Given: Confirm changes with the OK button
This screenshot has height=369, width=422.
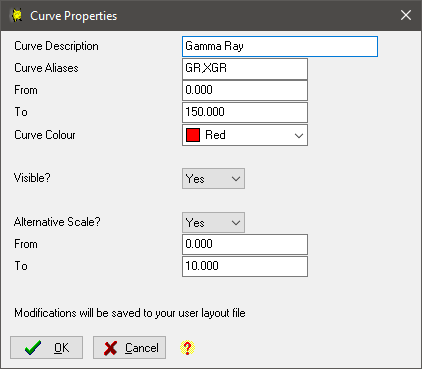Looking at the screenshot, I should [x=46, y=347].
